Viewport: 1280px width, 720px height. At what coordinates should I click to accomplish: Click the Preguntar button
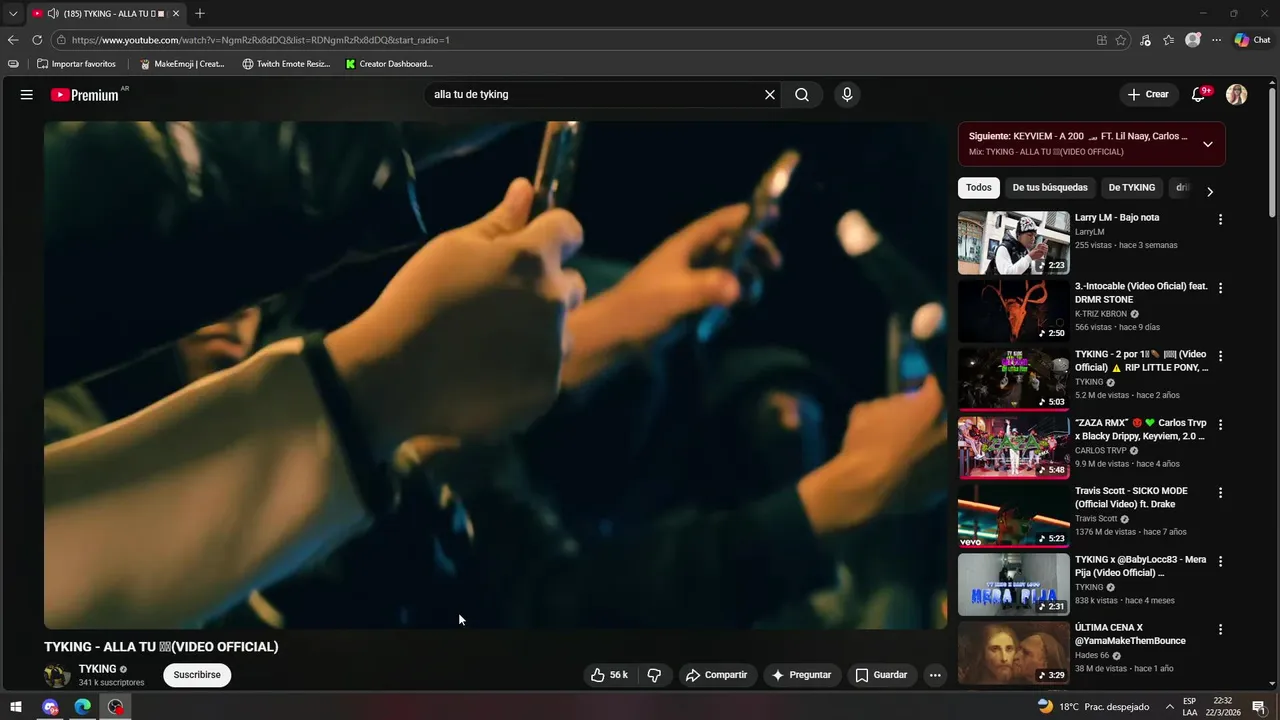801,675
